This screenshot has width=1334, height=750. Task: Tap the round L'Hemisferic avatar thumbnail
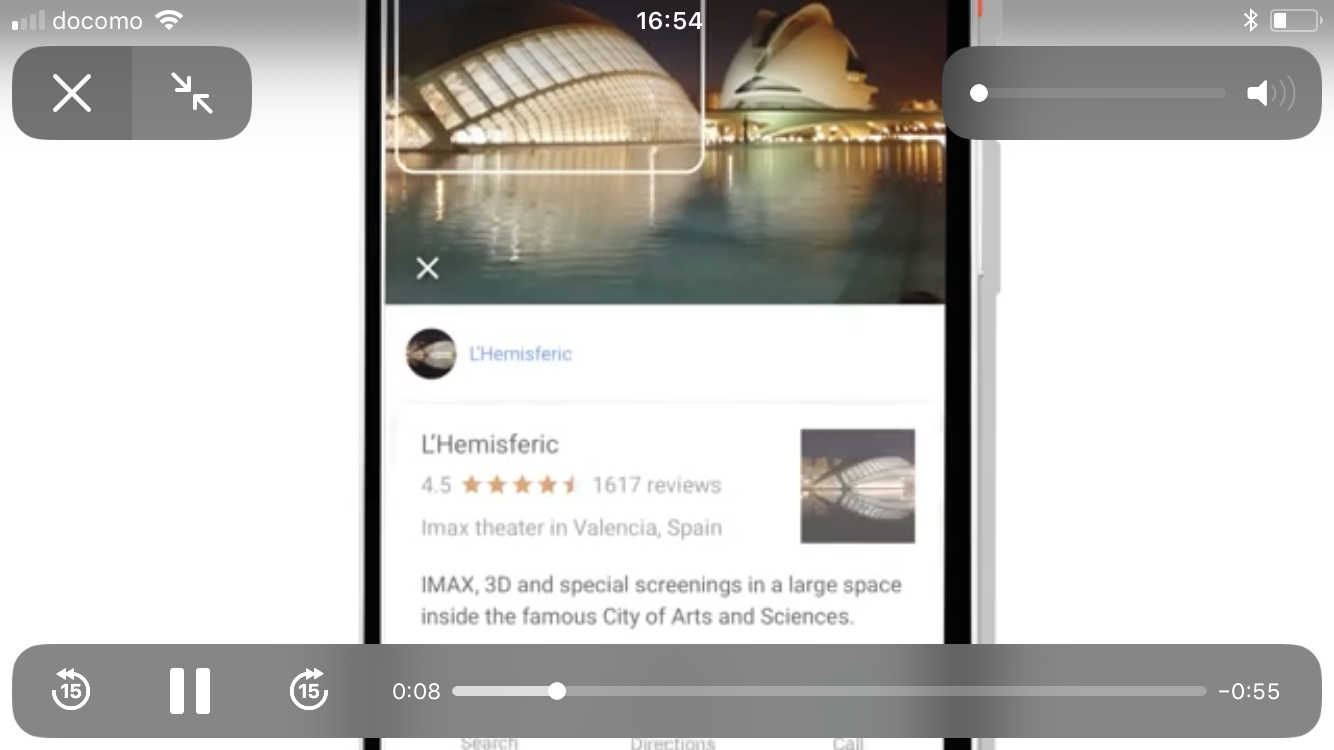point(431,354)
